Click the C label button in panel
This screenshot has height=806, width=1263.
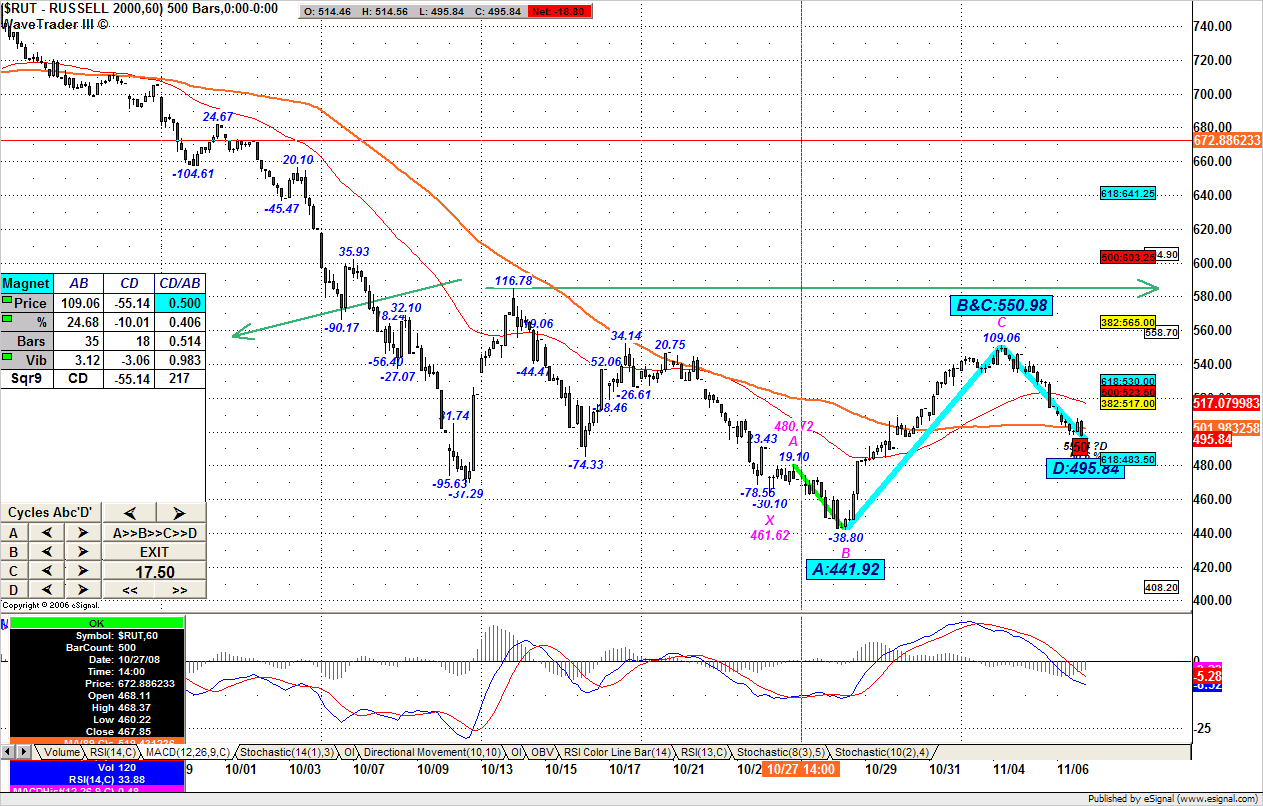point(14,570)
